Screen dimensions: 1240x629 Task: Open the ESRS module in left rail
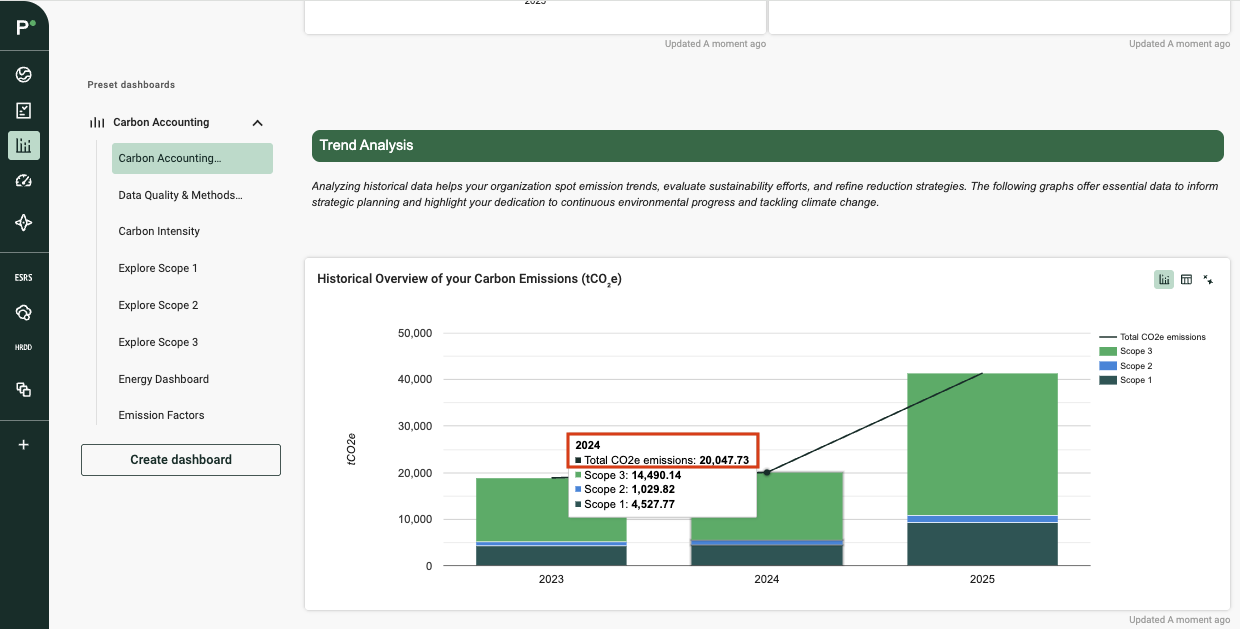24,277
